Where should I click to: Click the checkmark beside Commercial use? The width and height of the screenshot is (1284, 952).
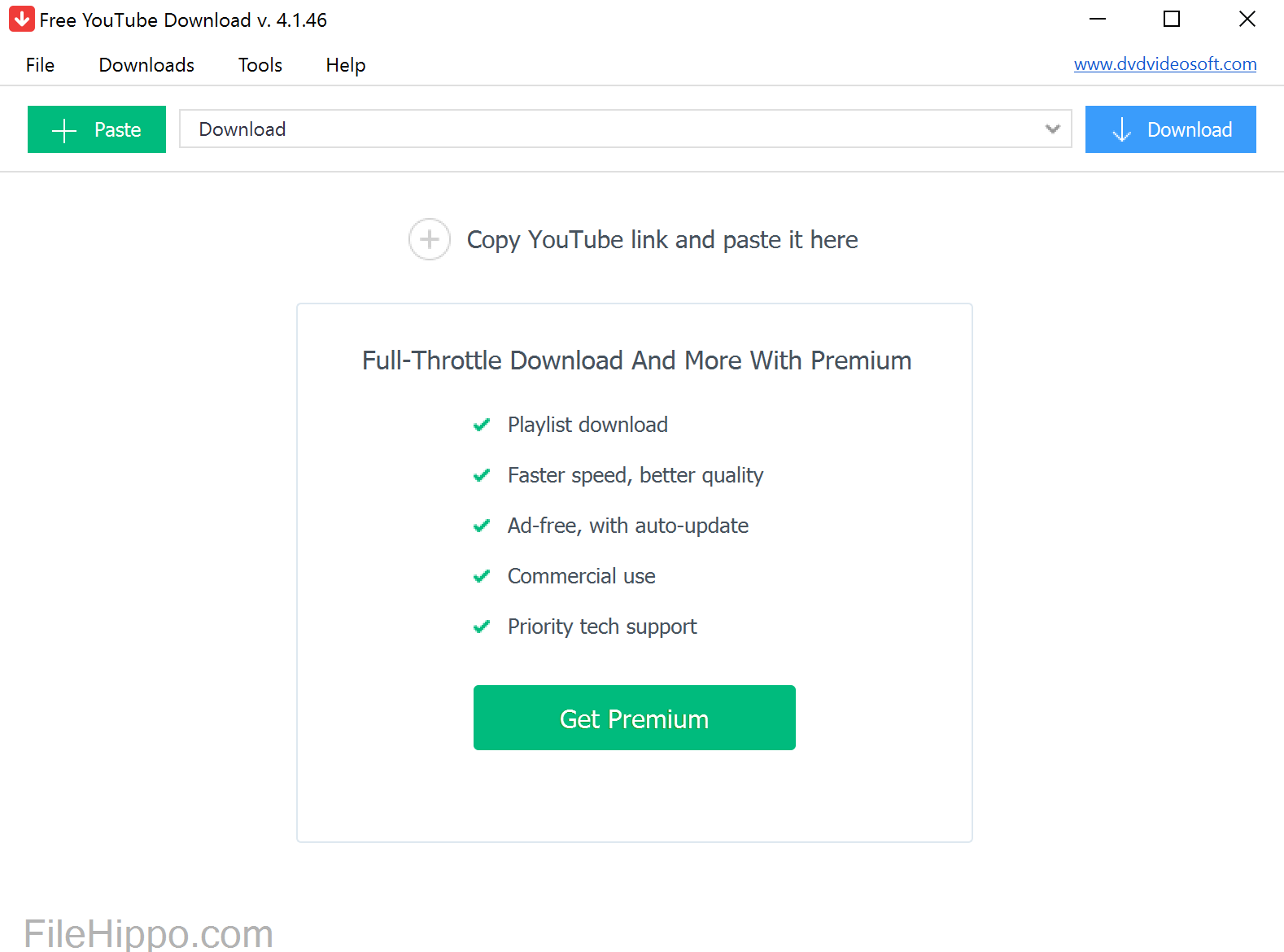tap(482, 576)
